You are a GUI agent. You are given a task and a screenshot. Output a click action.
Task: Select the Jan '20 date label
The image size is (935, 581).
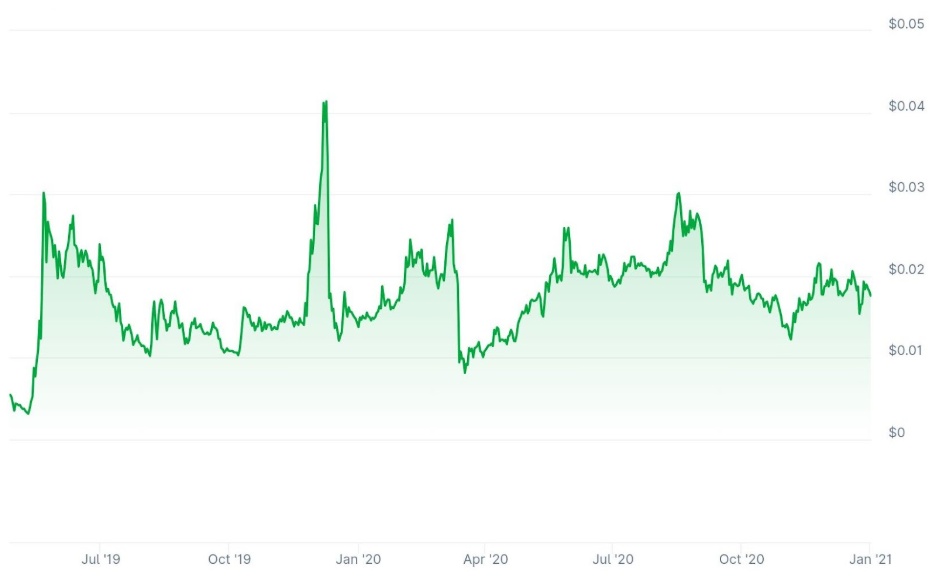358,559
